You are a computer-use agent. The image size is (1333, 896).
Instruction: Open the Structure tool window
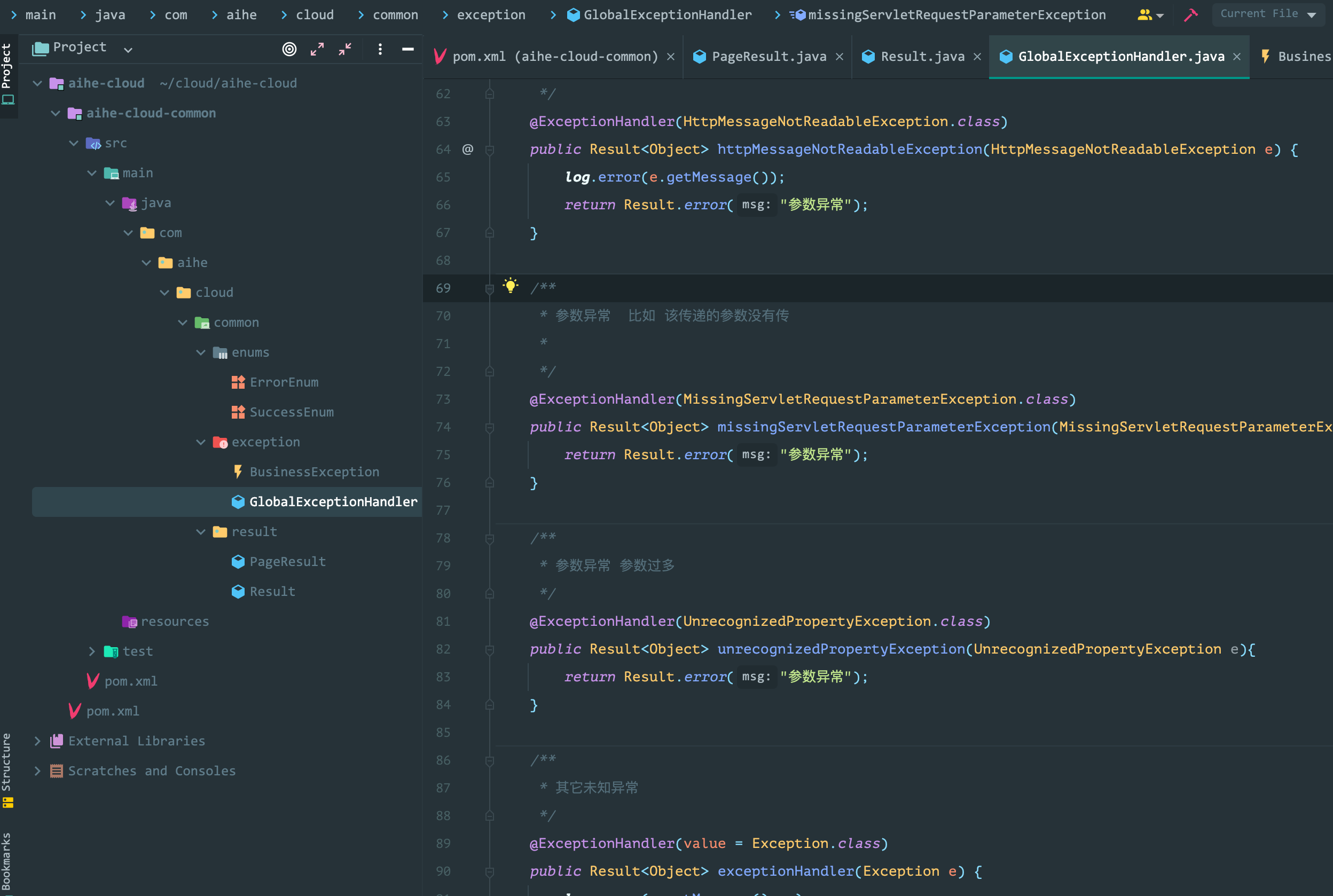(x=7, y=769)
